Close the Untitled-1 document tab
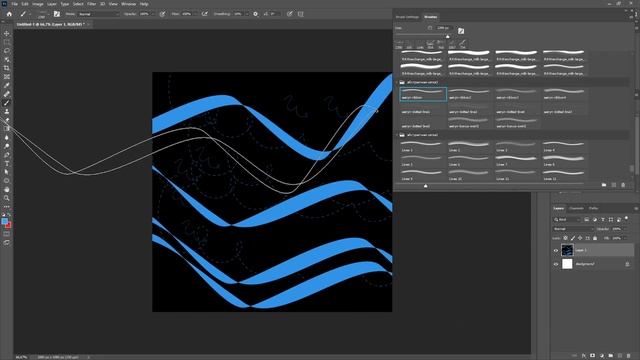This screenshot has width=640, height=360. [x=88, y=24]
